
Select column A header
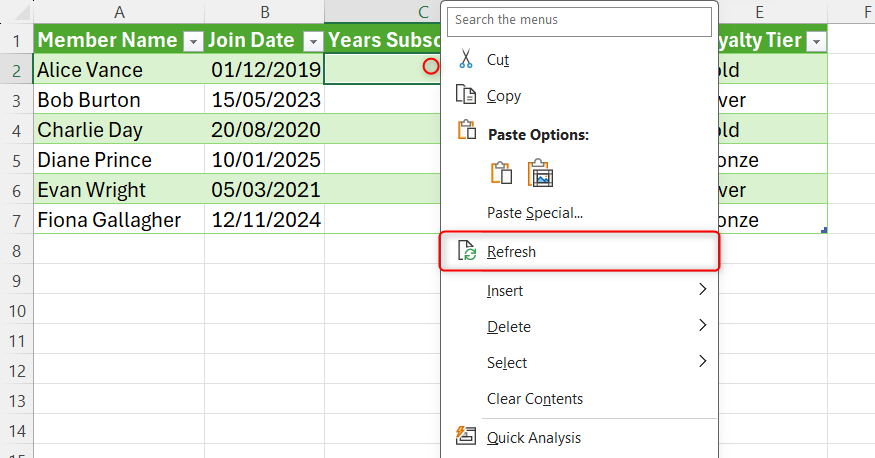[x=119, y=12]
